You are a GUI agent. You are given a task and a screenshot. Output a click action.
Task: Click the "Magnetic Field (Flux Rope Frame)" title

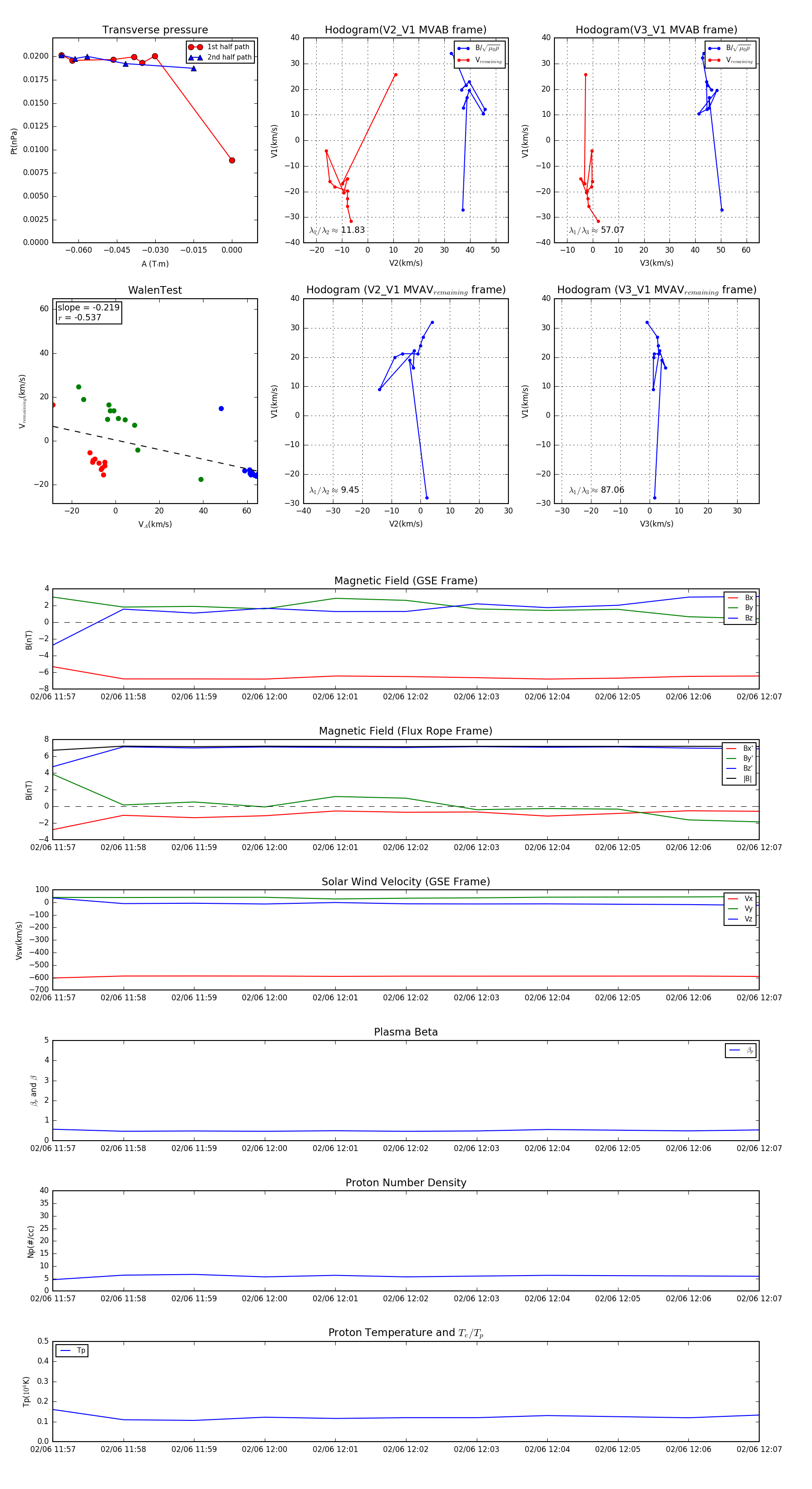tap(406, 731)
